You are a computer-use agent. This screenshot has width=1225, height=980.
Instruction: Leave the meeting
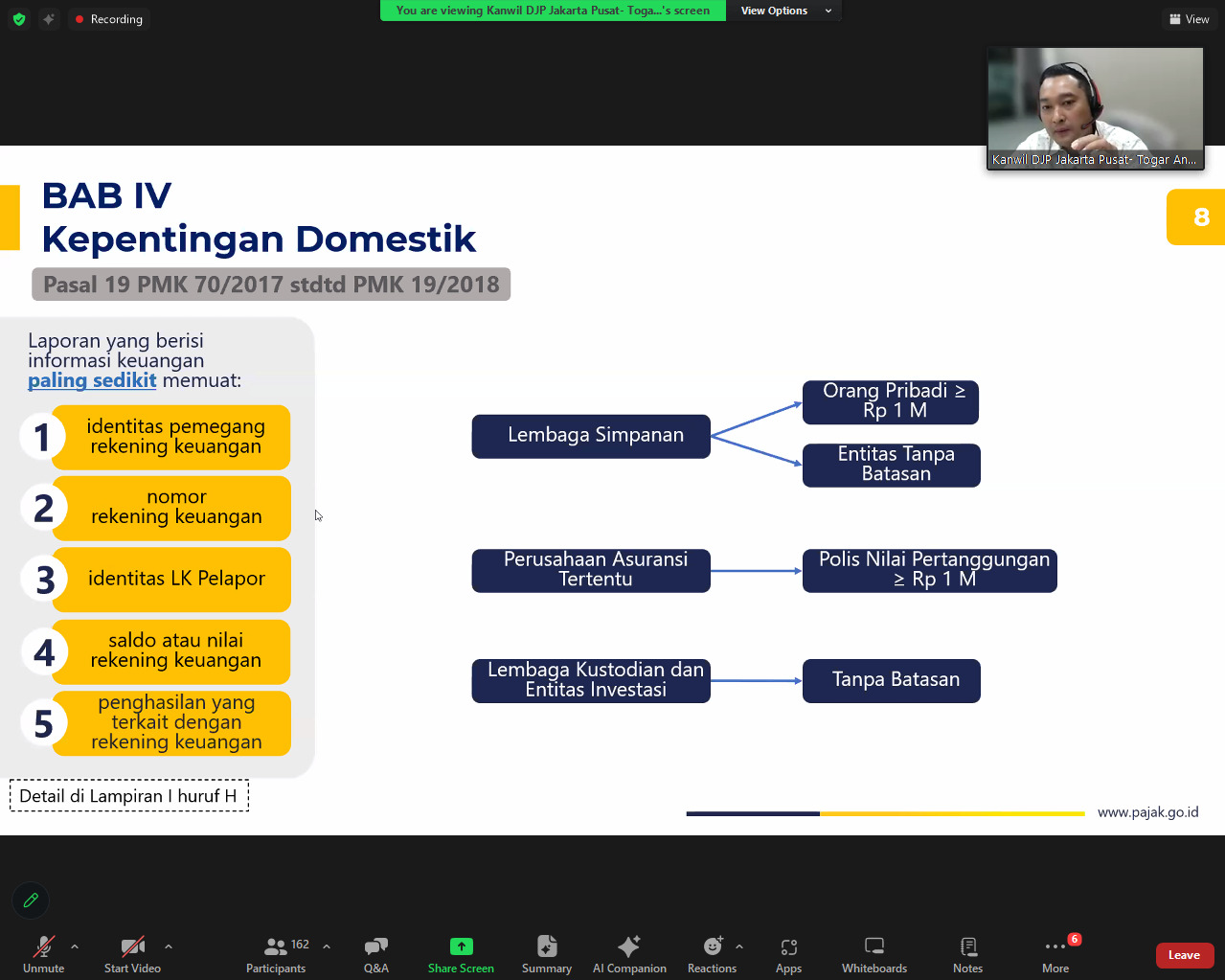1184,955
